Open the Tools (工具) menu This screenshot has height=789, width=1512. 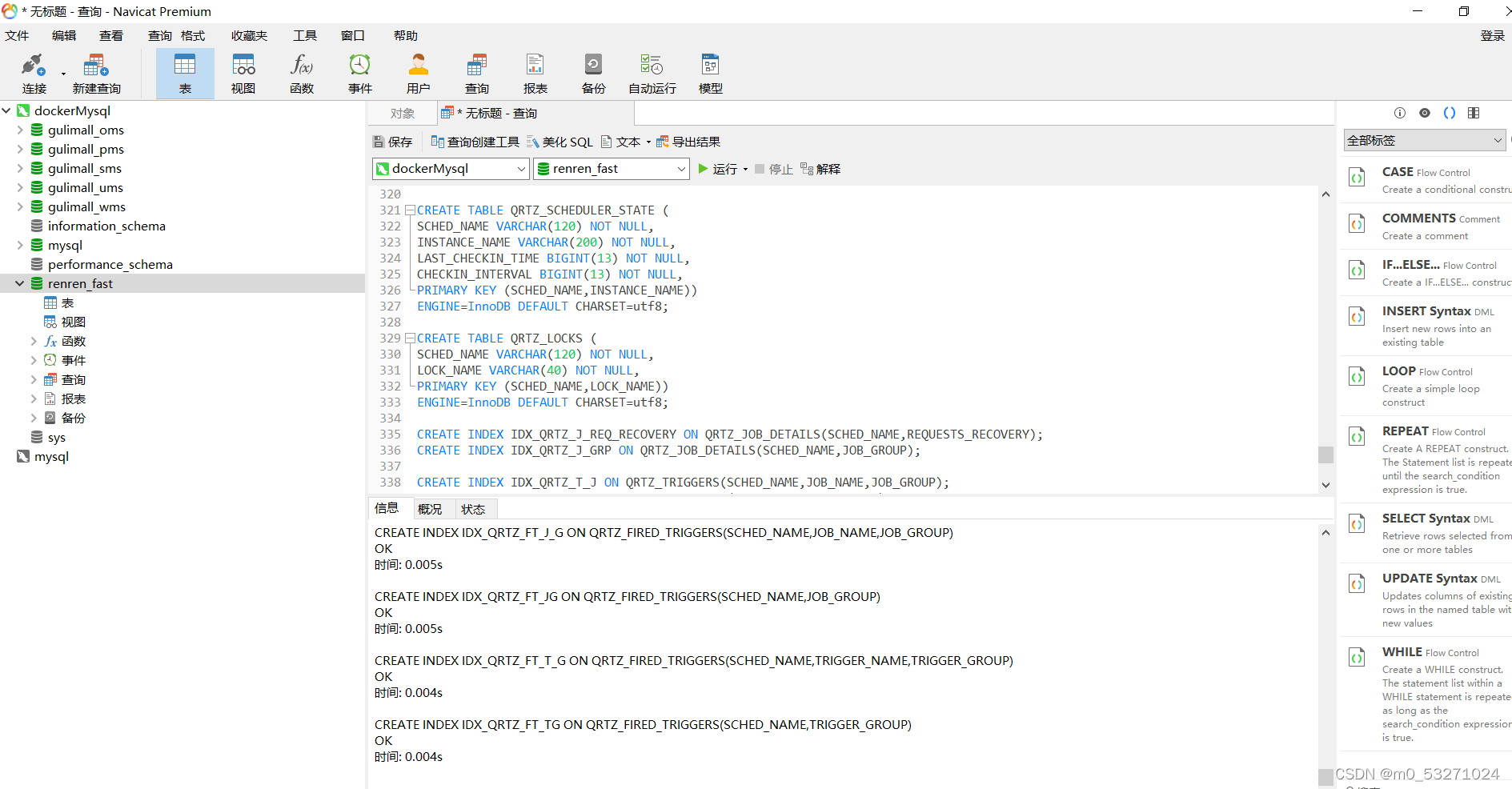305,35
